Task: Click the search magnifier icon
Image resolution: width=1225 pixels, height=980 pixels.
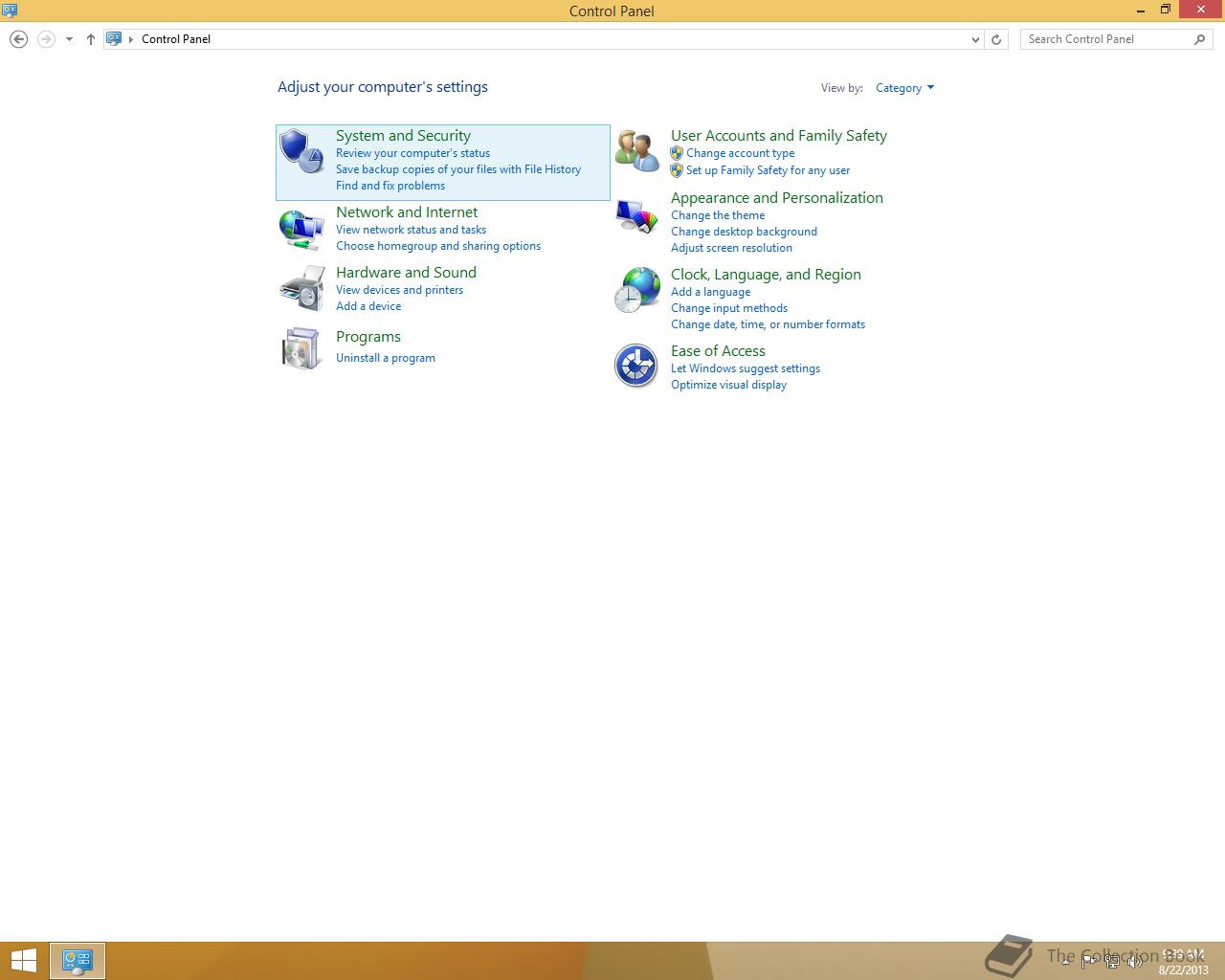Action: [x=1200, y=39]
